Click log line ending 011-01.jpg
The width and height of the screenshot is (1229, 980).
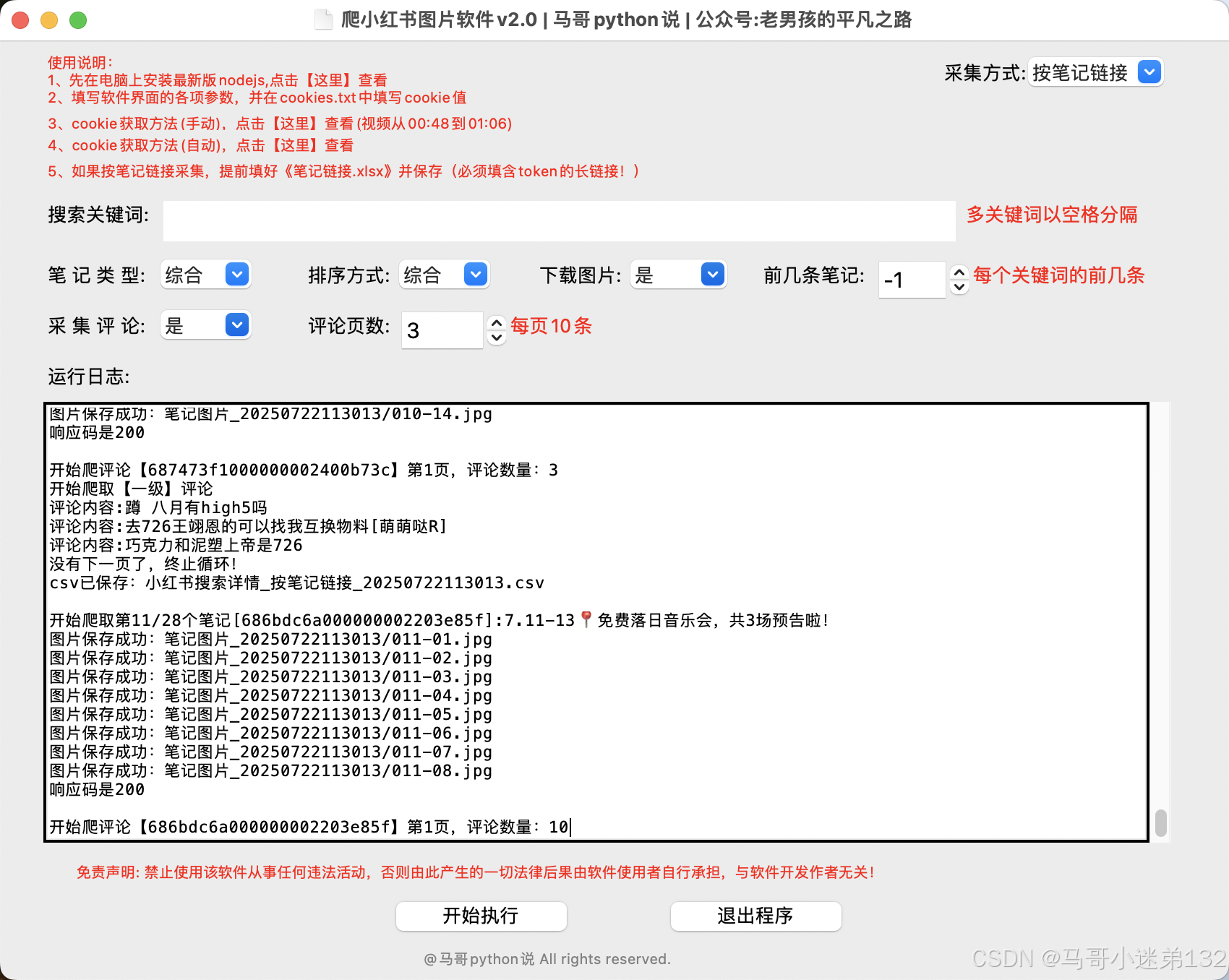tap(270, 639)
